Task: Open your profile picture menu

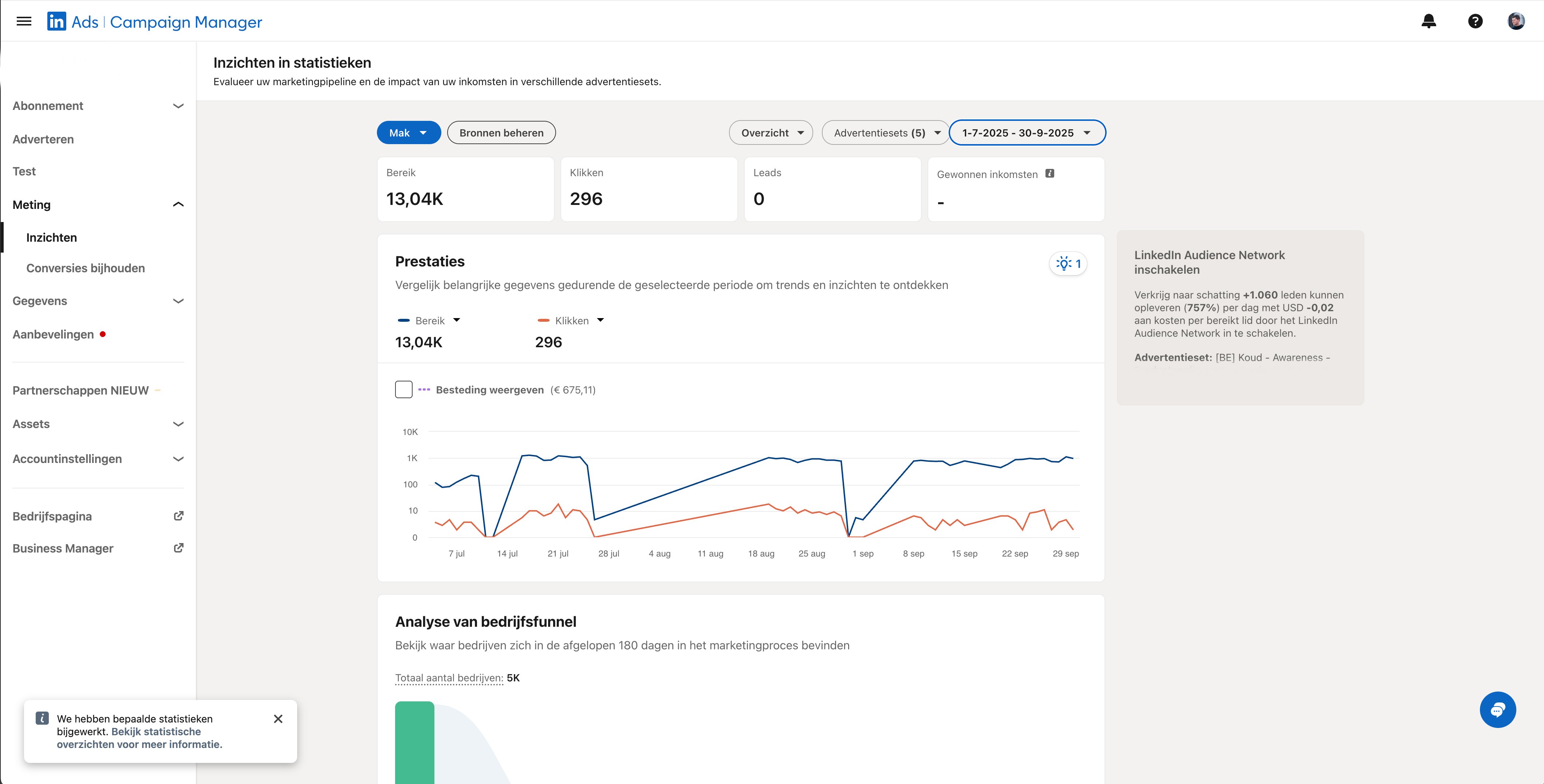Action: (x=1516, y=21)
